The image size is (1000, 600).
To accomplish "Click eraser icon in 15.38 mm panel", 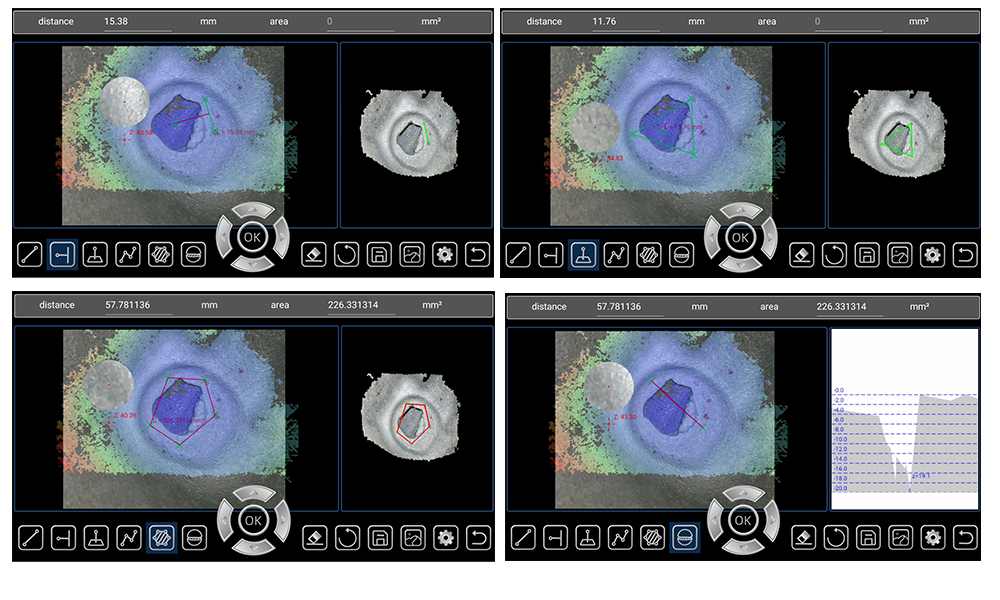I will coord(314,255).
